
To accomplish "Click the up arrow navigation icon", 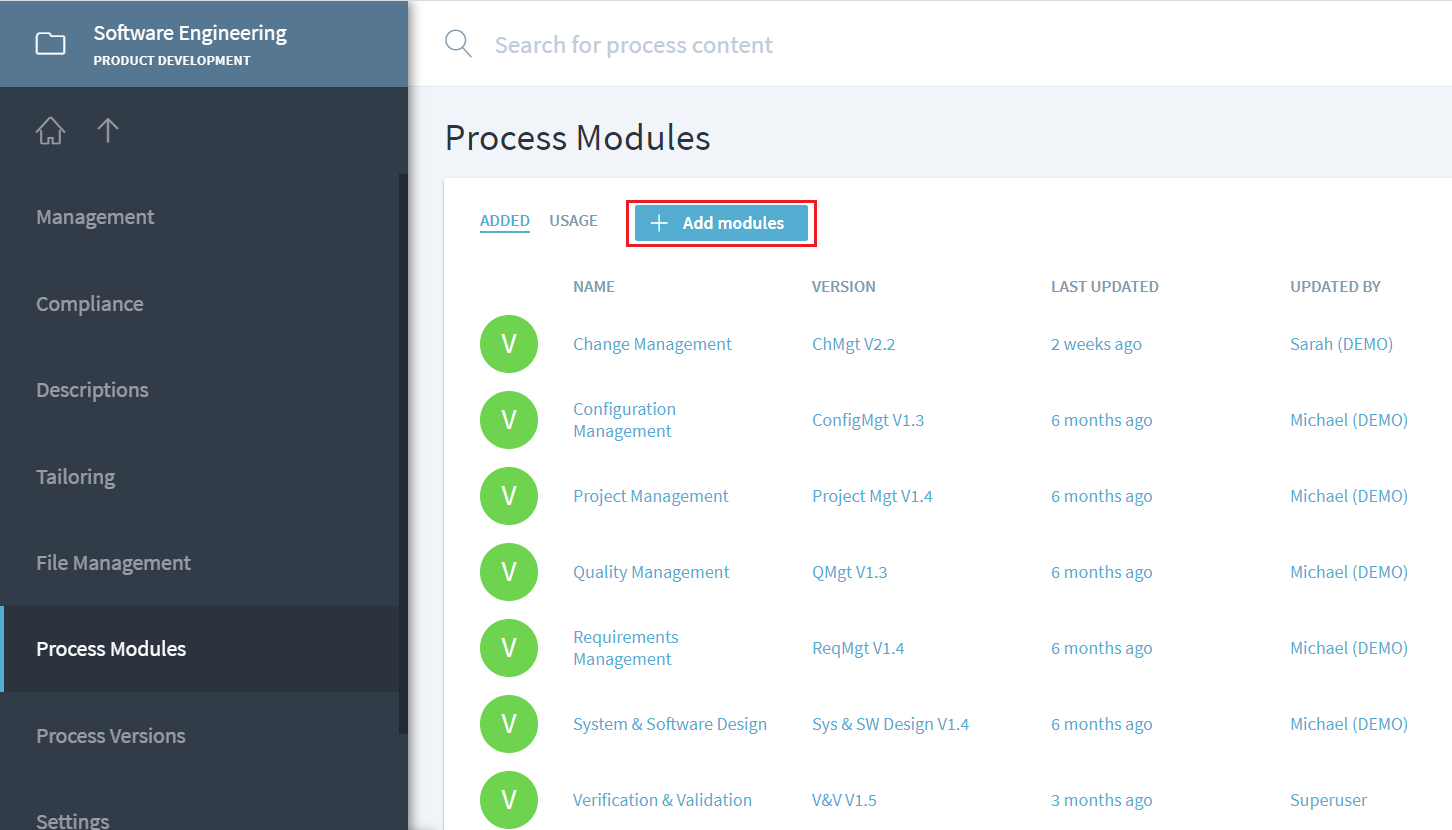I will point(108,131).
